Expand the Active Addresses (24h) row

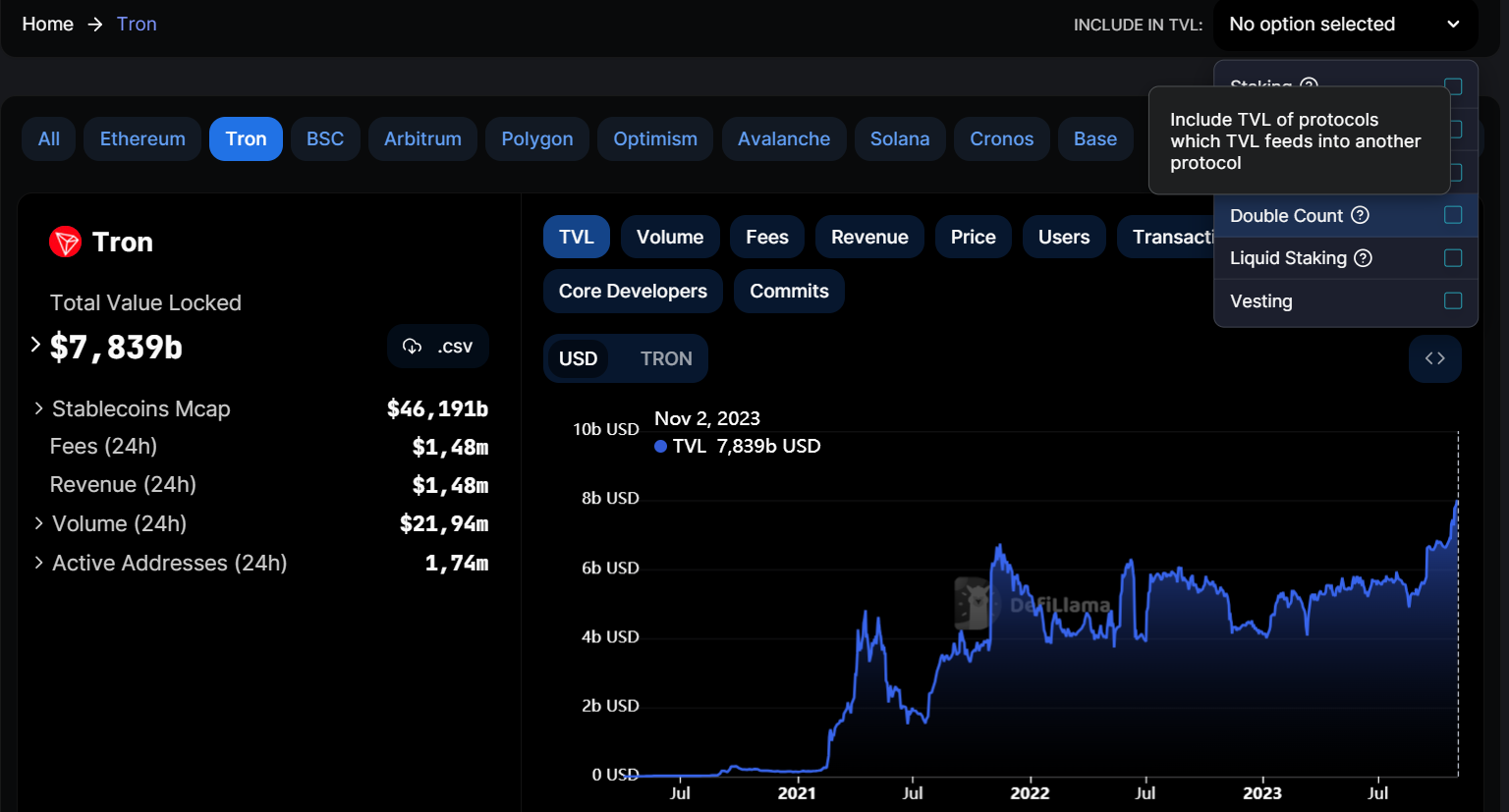coord(38,563)
